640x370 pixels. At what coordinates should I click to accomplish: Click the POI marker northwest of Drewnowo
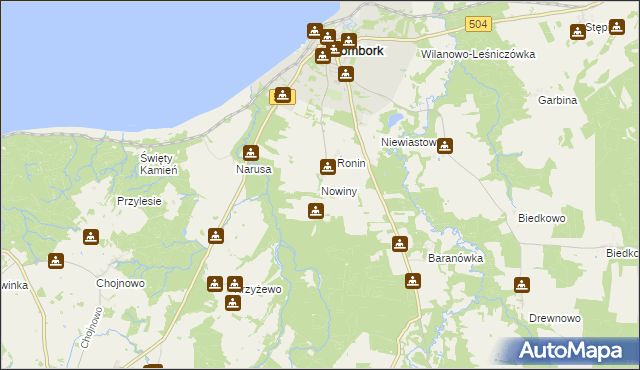pos(522,285)
